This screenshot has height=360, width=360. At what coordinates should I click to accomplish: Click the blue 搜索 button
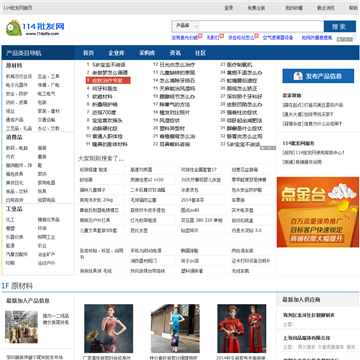coord(339,26)
